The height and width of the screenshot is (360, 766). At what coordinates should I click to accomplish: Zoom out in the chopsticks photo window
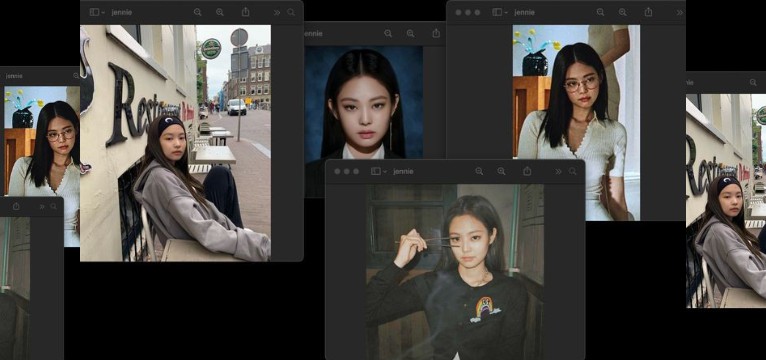pos(479,171)
